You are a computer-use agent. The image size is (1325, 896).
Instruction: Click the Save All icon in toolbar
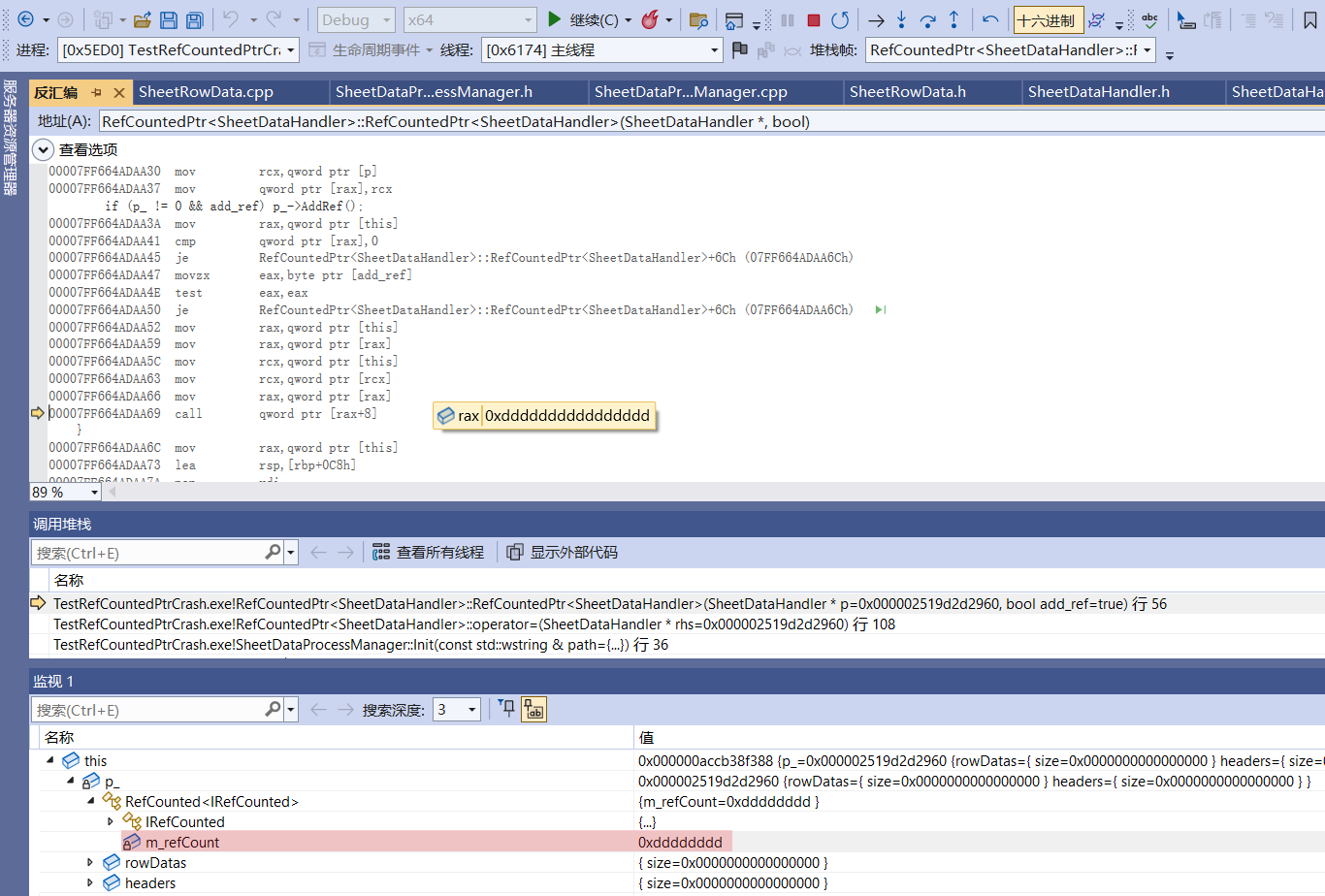pyautogui.click(x=194, y=19)
